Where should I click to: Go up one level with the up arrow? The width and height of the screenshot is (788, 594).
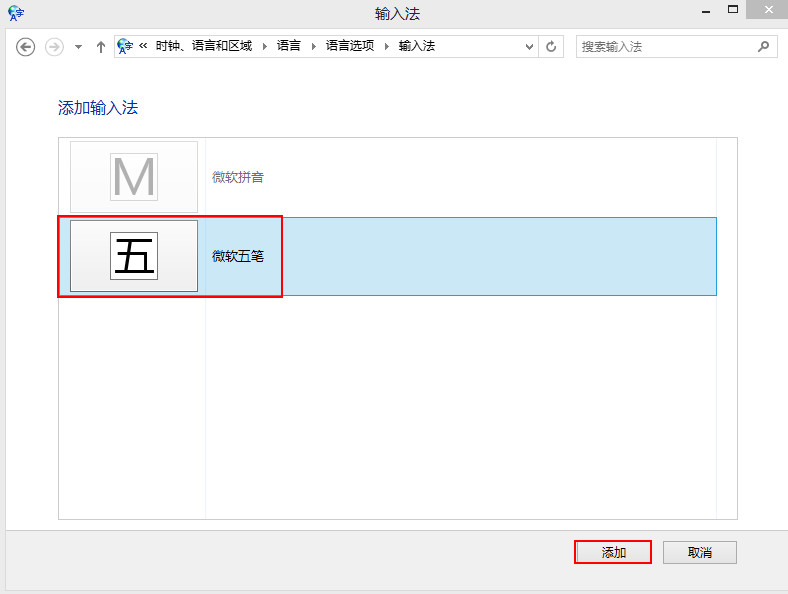101,47
